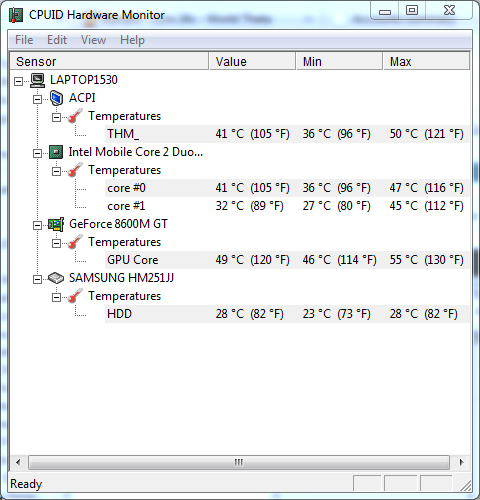Image resolution: width=480 pixels, height=500 pixels.
Task: Collapse the Intel Mobile Core 2 Duo node
Action: [37, 153]
